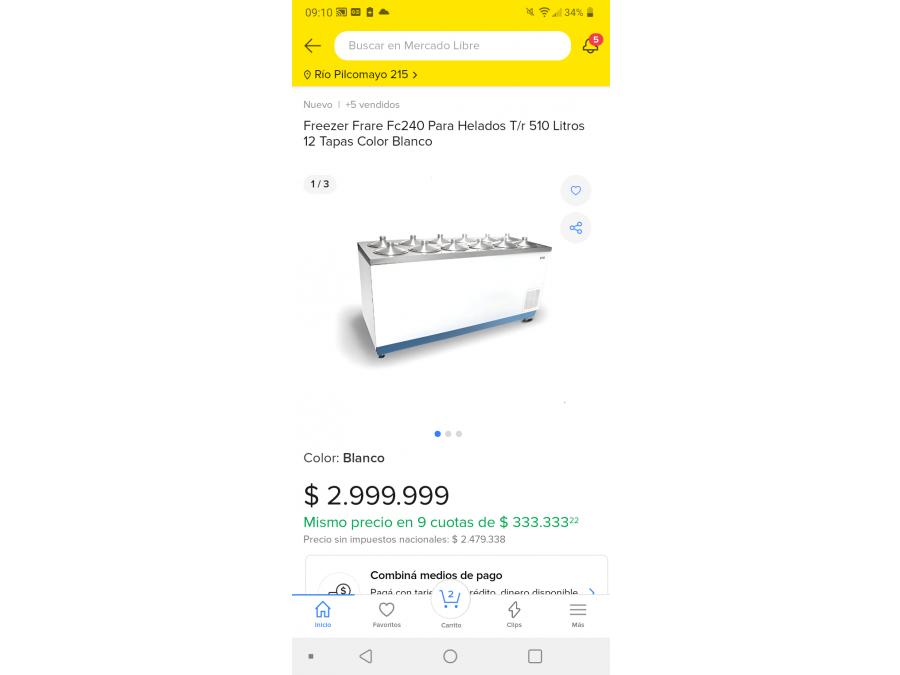This screenshot has width=900, height=675.
Task: Tap the back arrow icon
Action: point(313,46)
